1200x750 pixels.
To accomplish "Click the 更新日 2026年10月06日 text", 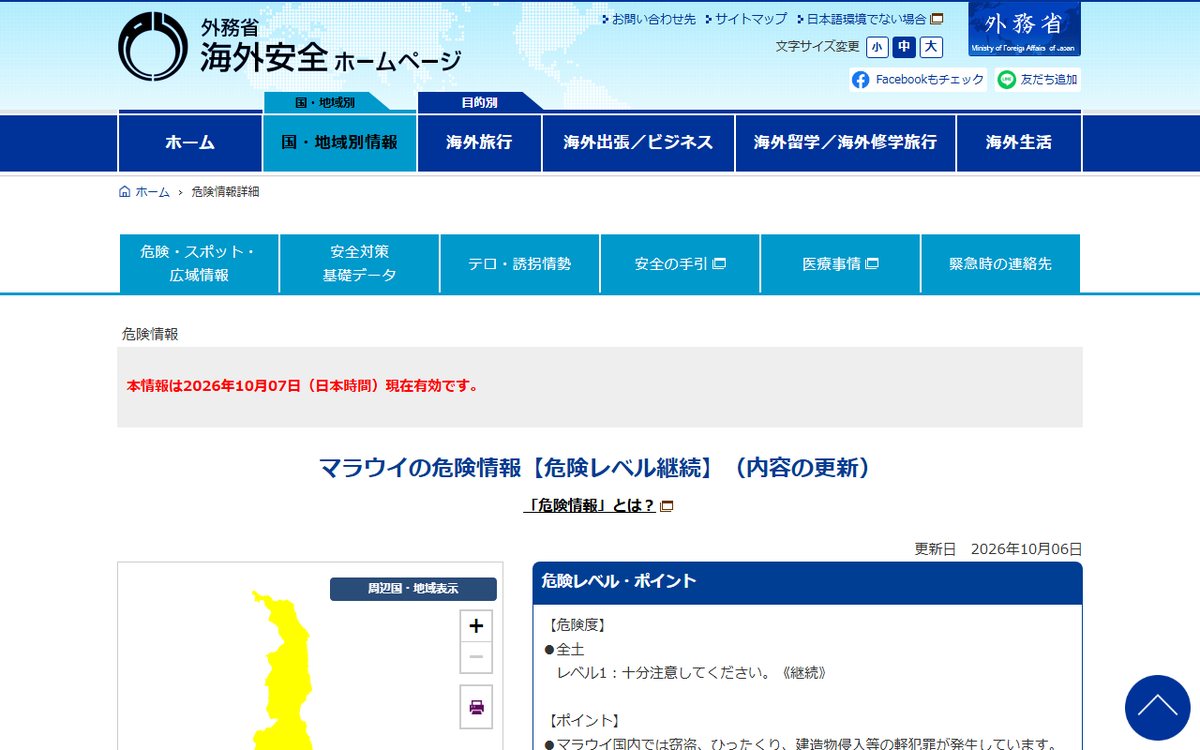I will (x=998, y=549).
